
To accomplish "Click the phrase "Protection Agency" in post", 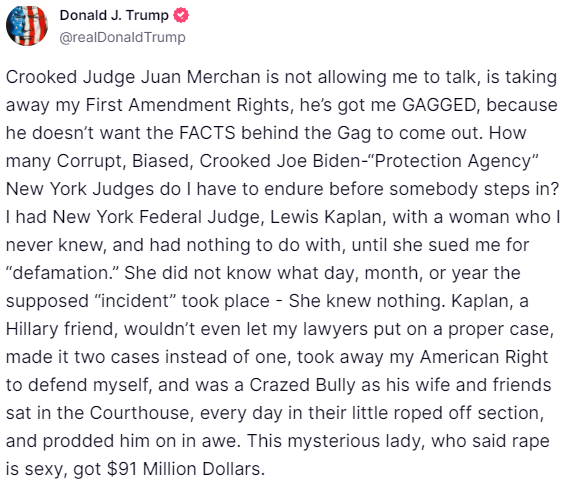I will [x=455, y=161].
